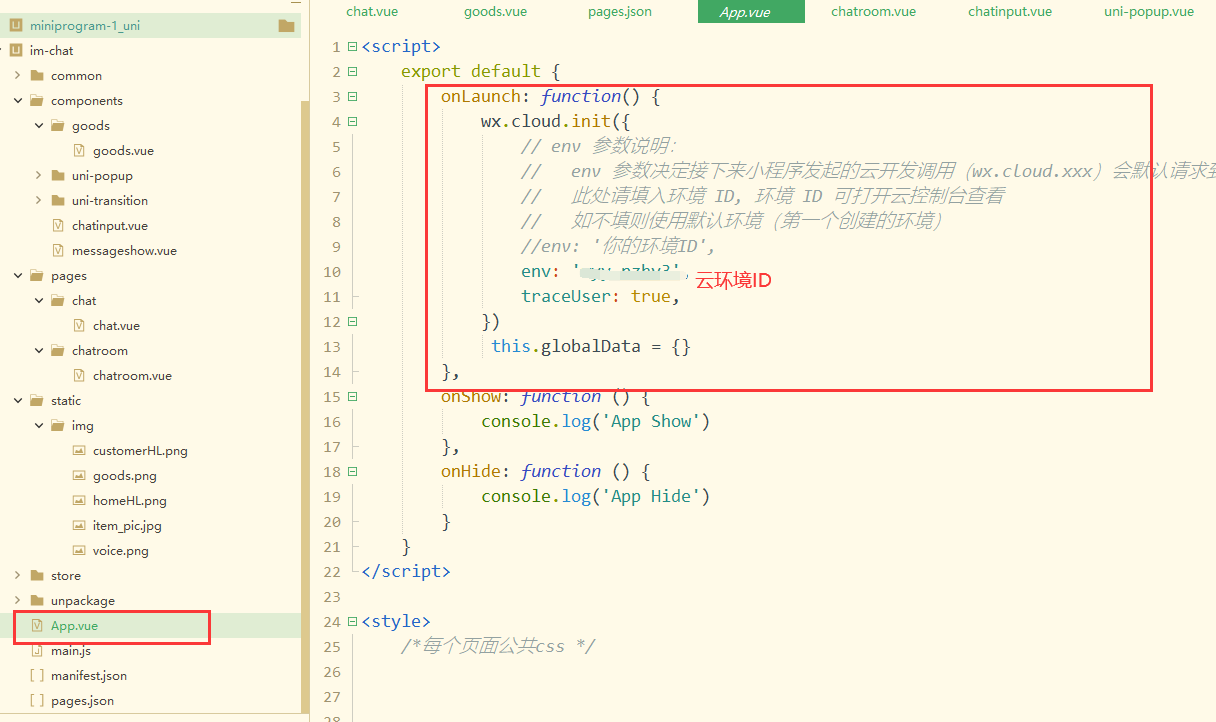This screenshot has height=722, width=1216.
Task: Click the homeHL.png image icon
Action: pos(79,500)
